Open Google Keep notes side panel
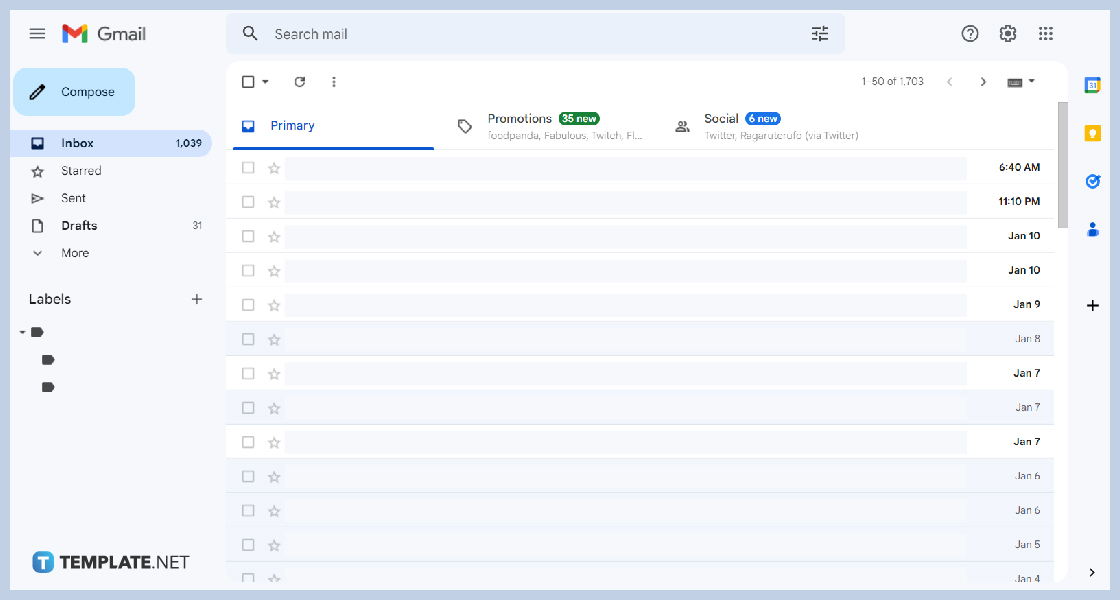 1092,132
